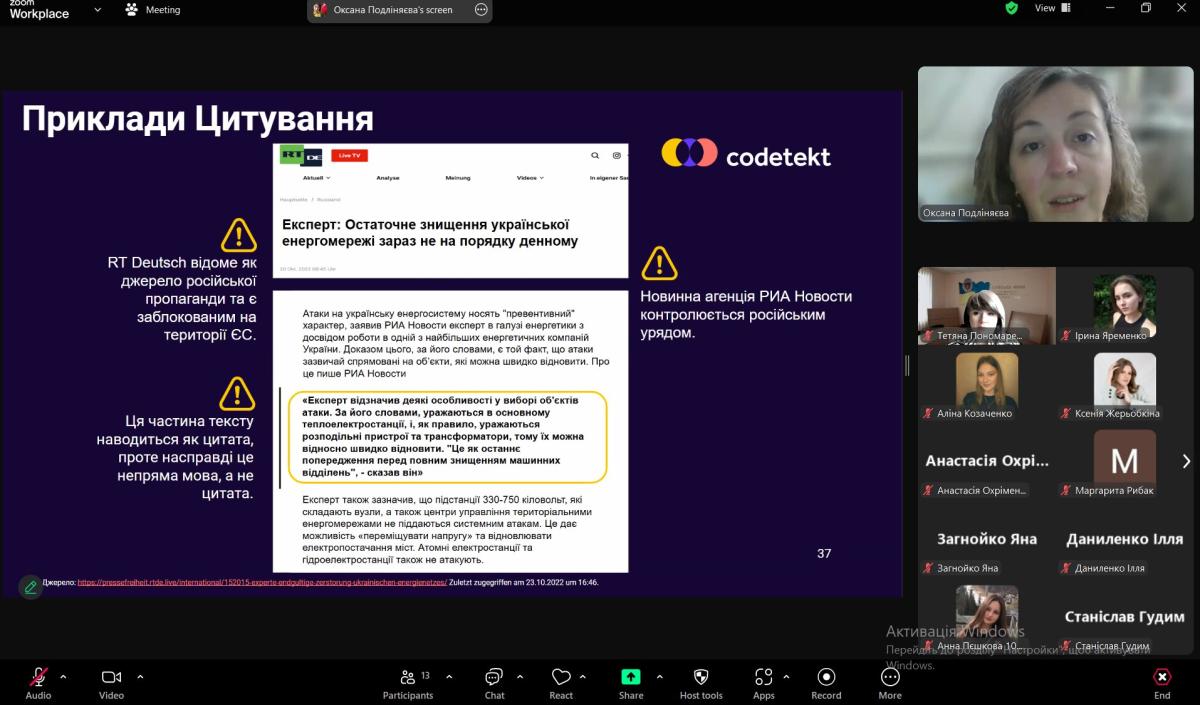
Task: Open the More options menu
Action: click(890, 683)
